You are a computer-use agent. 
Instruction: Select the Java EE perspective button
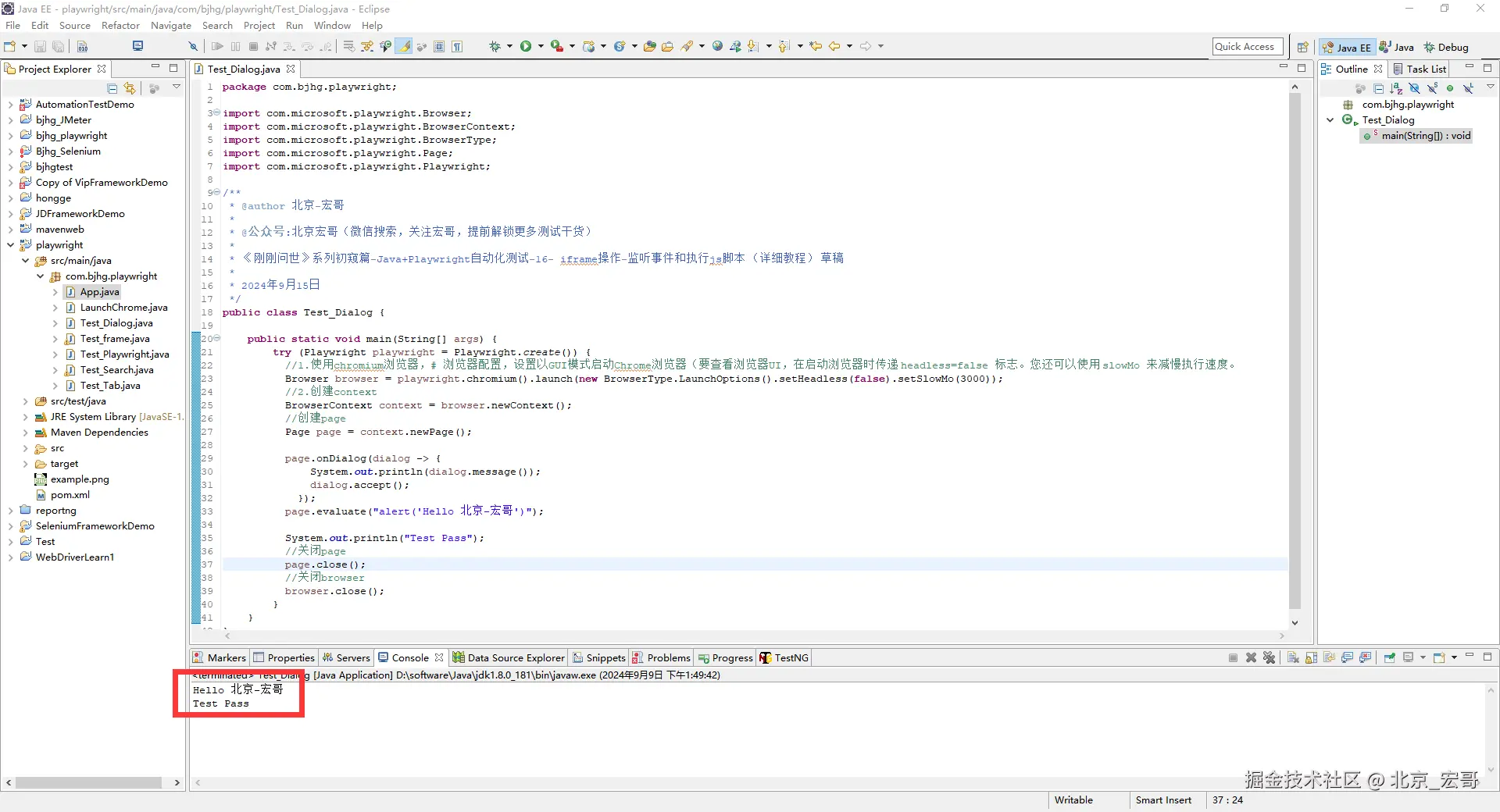(1347, 47)
